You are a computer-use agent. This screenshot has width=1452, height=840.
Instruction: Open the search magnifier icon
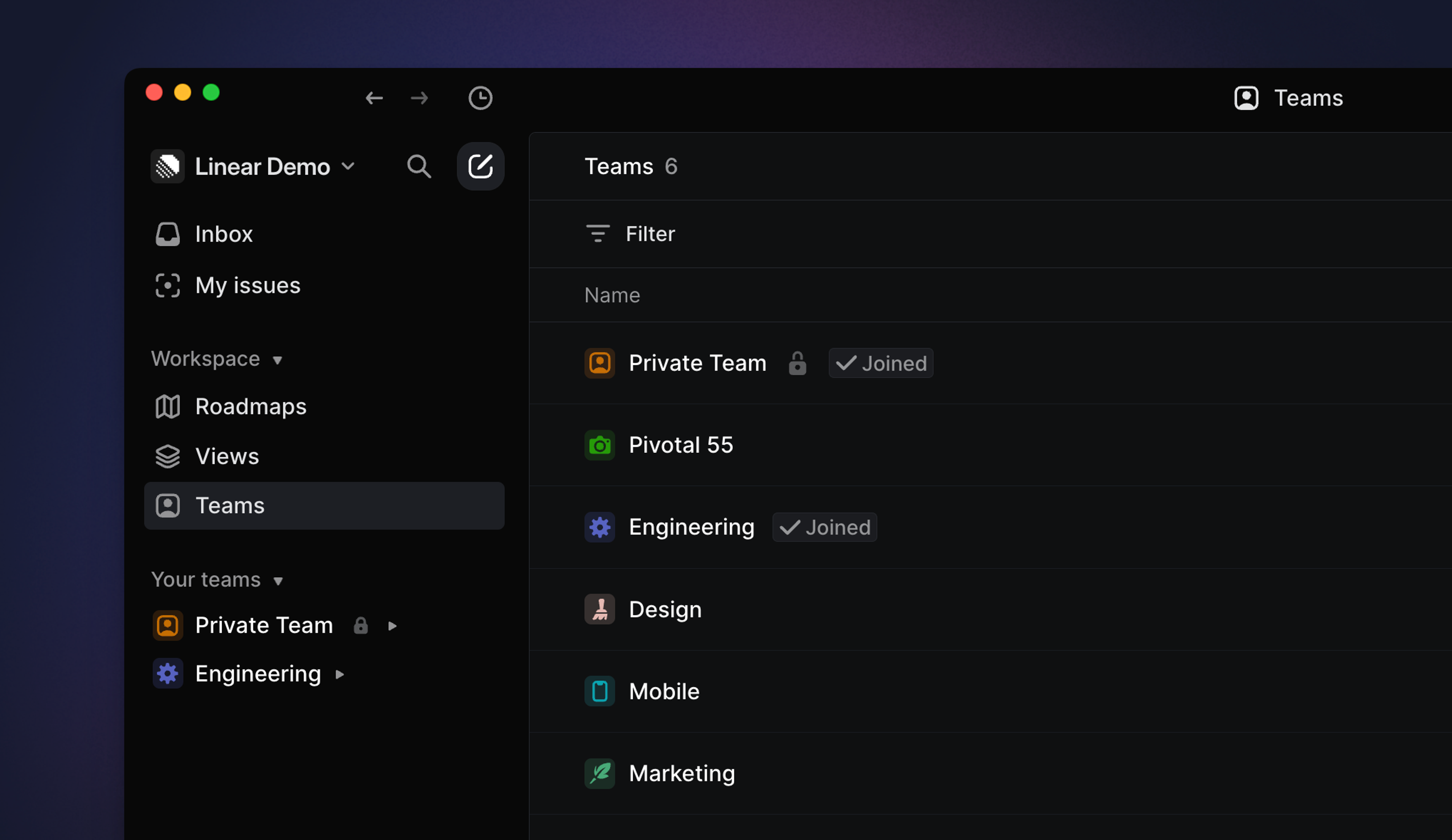tap(419, 166)
